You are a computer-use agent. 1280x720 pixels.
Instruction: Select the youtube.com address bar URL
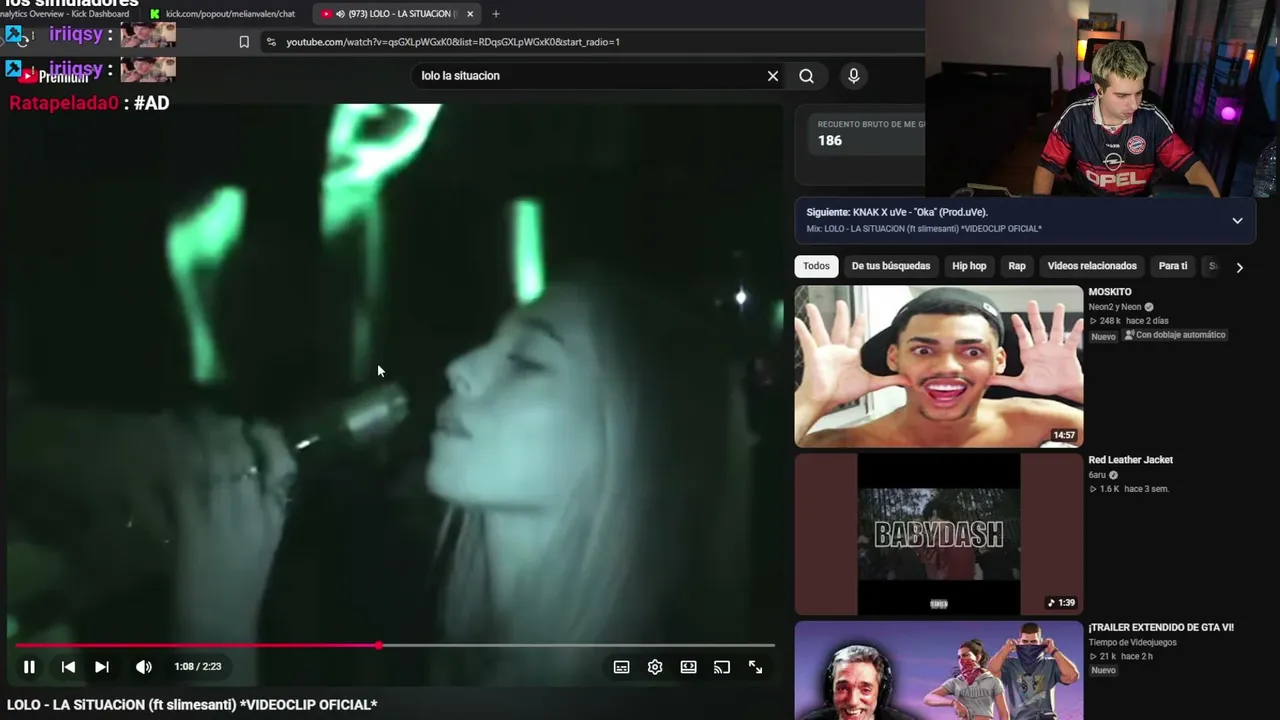point(453,42)
